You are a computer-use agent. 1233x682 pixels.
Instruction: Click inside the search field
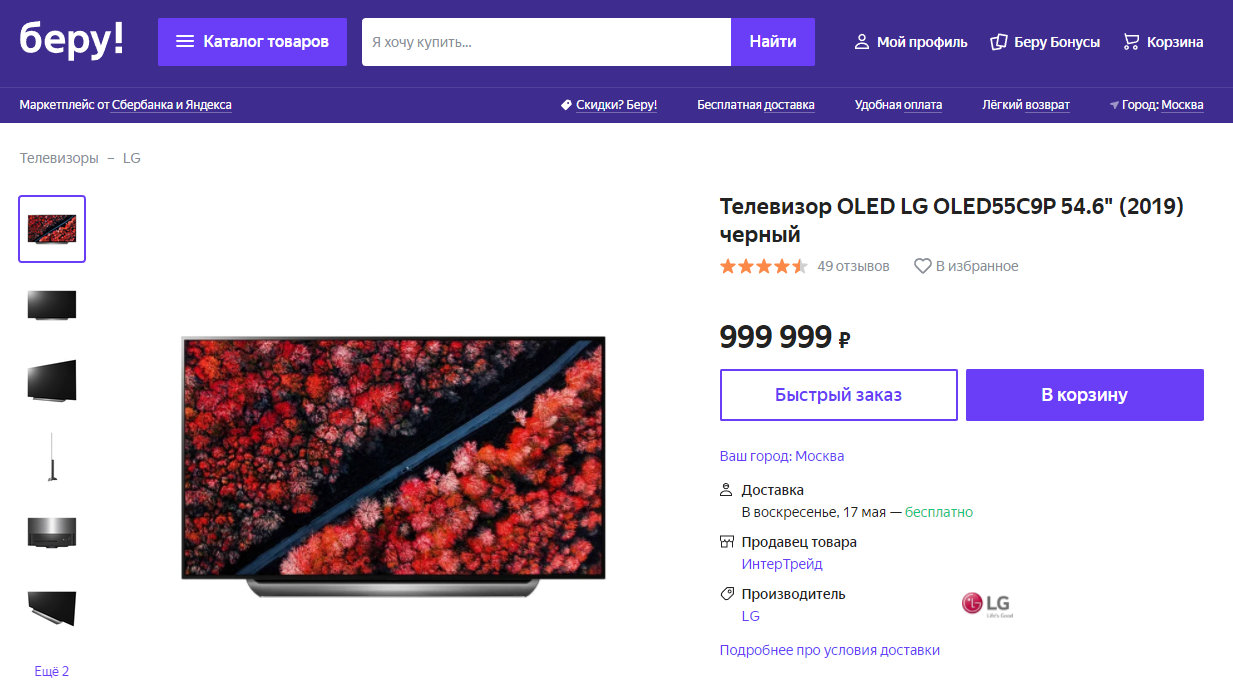546,42
